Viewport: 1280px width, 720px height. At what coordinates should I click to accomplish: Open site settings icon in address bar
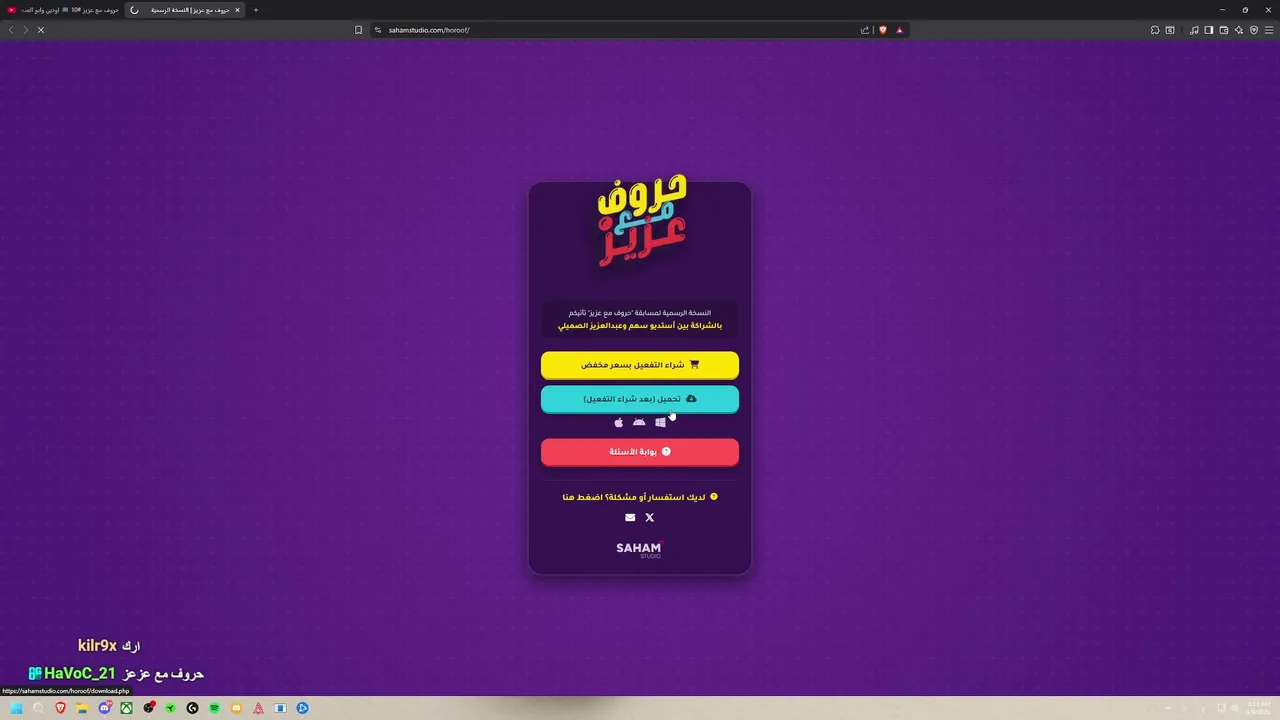point(378,30)
